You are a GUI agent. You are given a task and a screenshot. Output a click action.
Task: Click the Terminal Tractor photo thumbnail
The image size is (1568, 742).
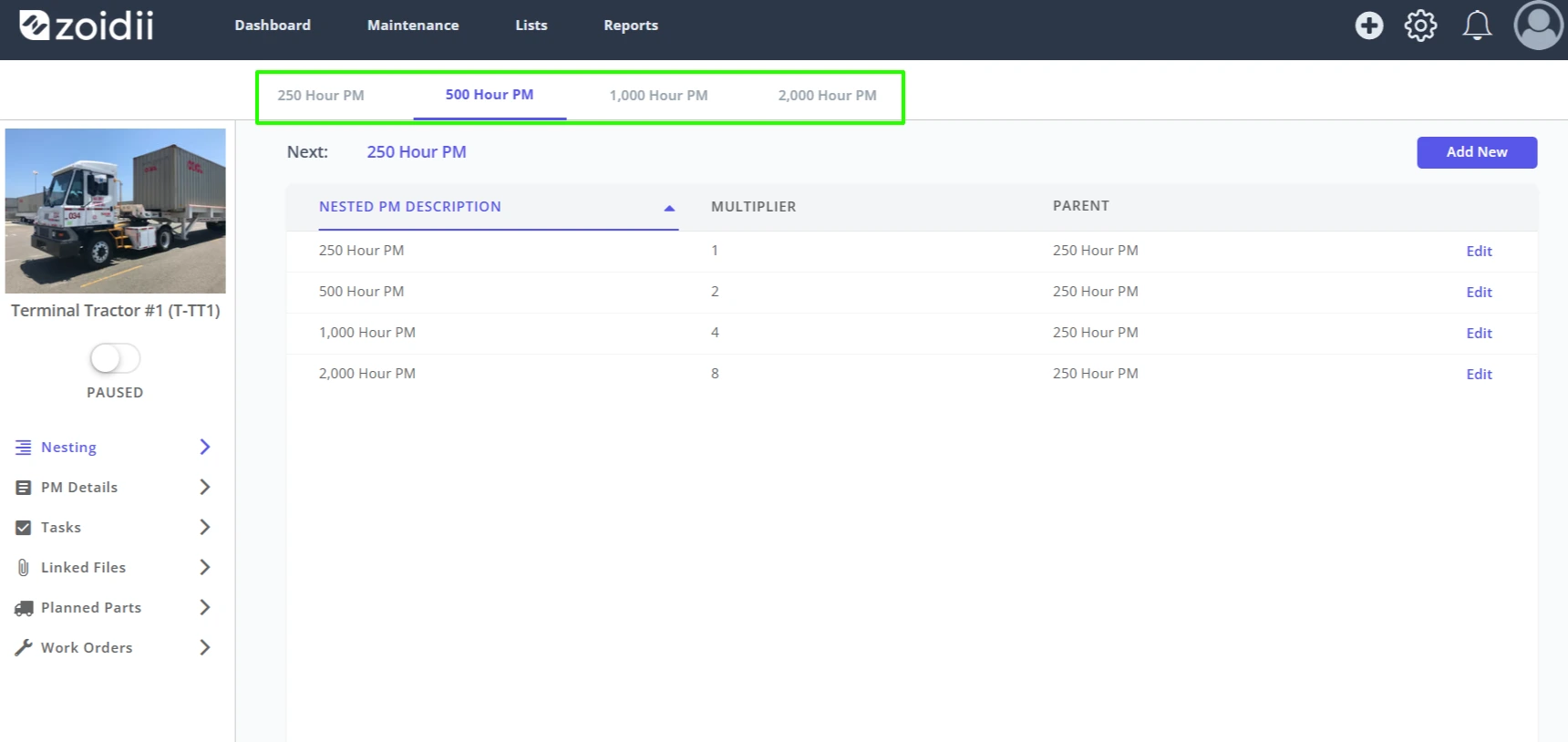(x=116, y=211)
